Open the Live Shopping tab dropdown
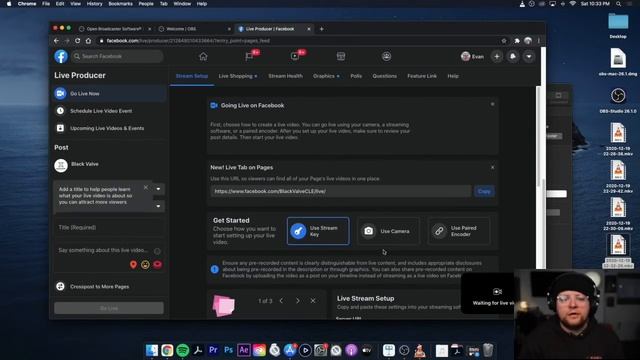 (x=238, y=76)
